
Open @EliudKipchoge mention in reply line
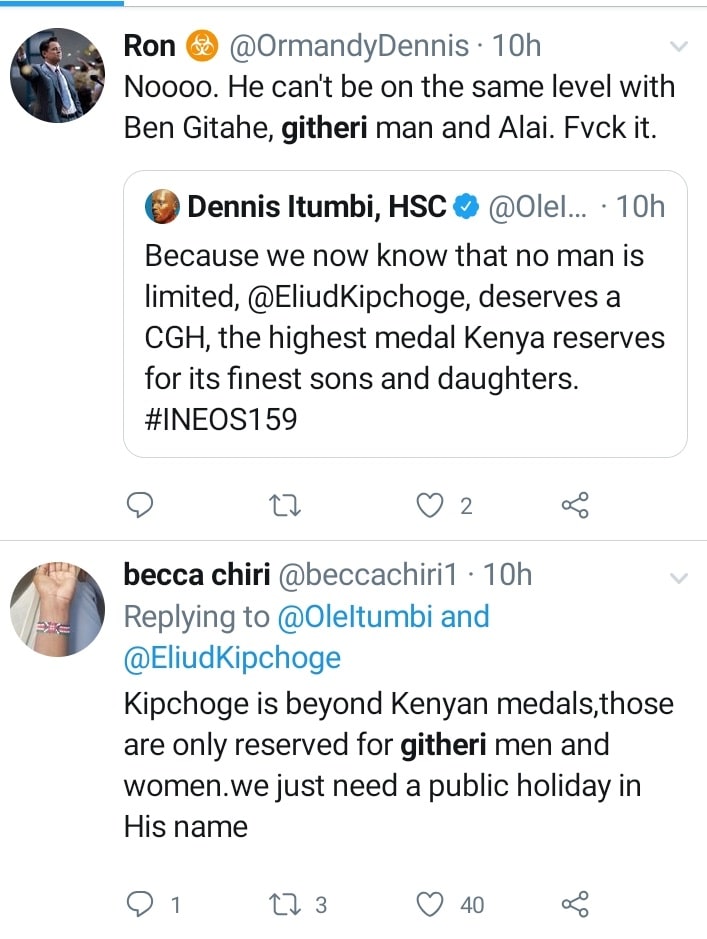[232, 658]
